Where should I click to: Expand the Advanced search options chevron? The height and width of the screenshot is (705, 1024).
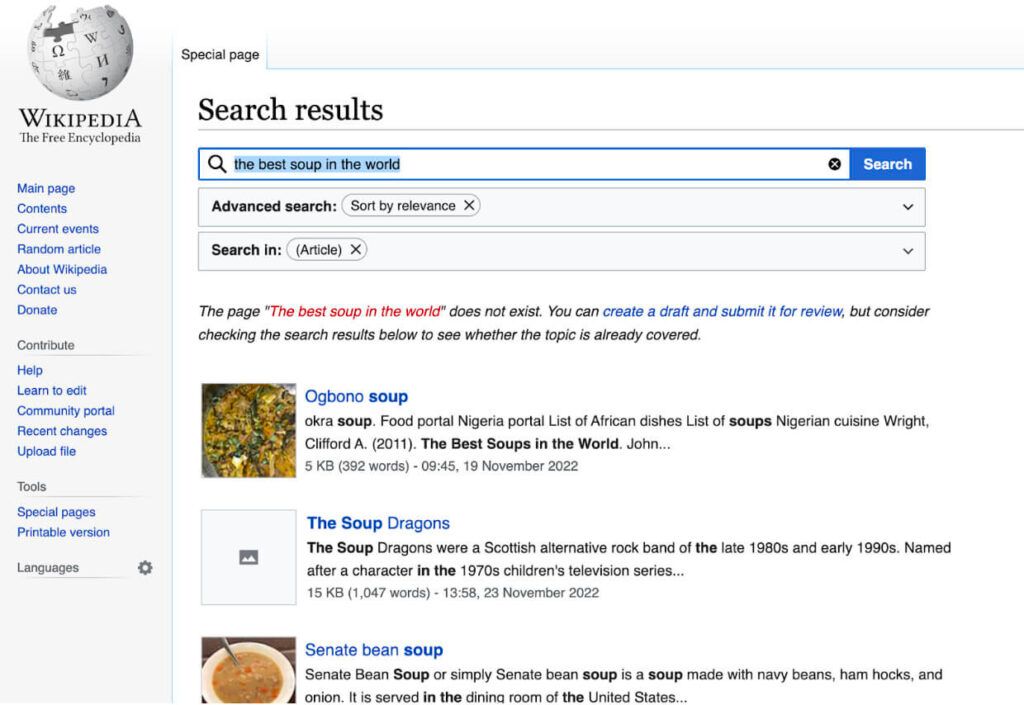pyautogui.click(x=907, y=207)
